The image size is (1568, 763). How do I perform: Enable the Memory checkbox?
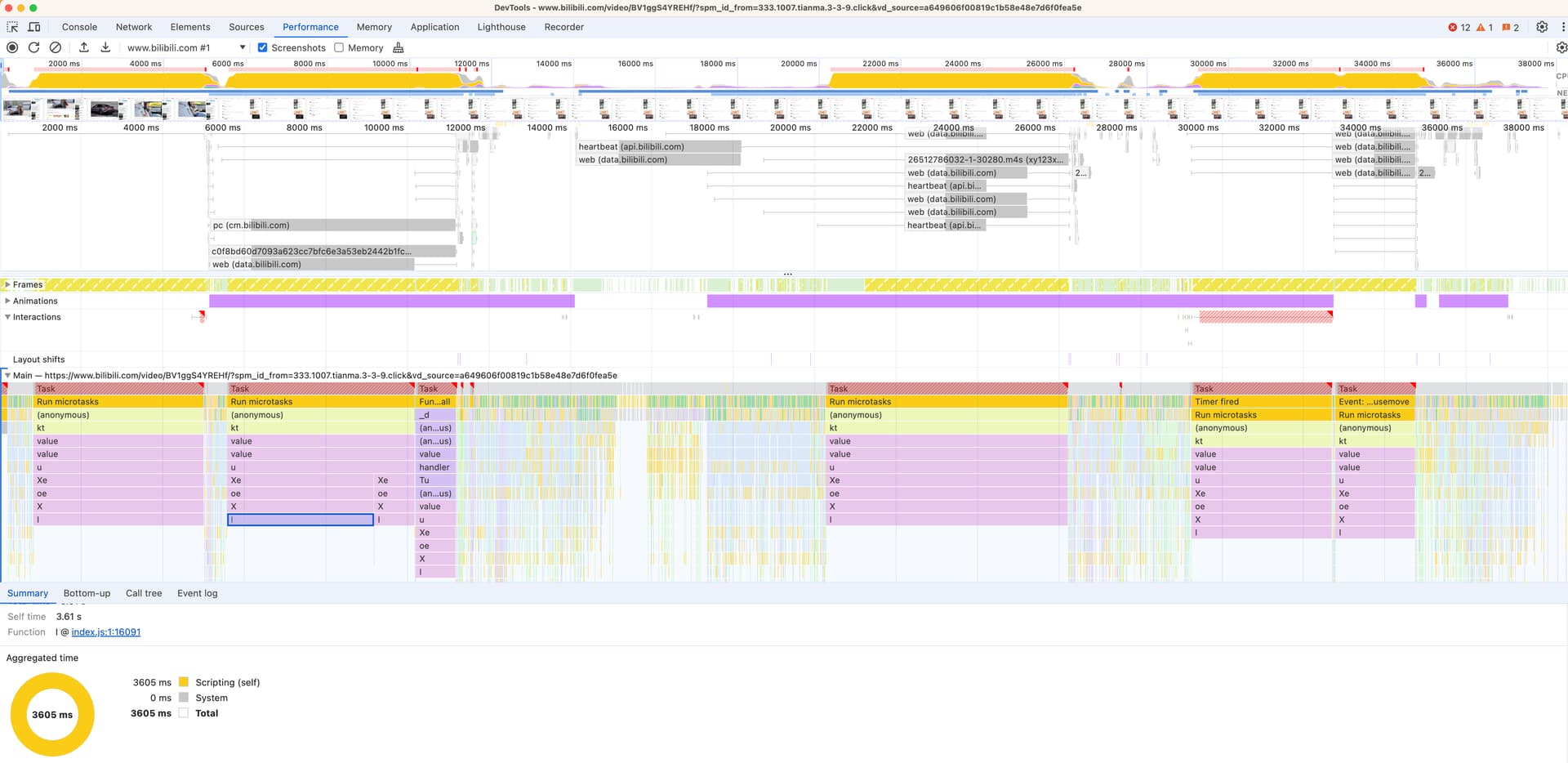point(339,47)
